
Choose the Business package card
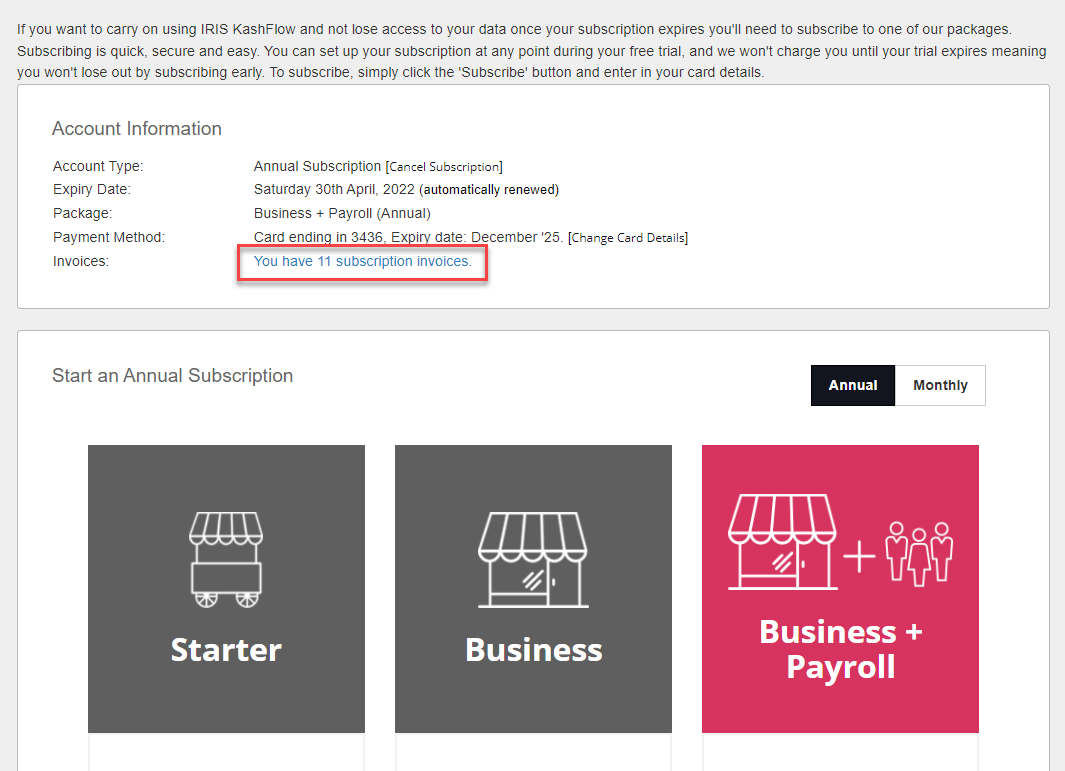(x=533, y=589)
